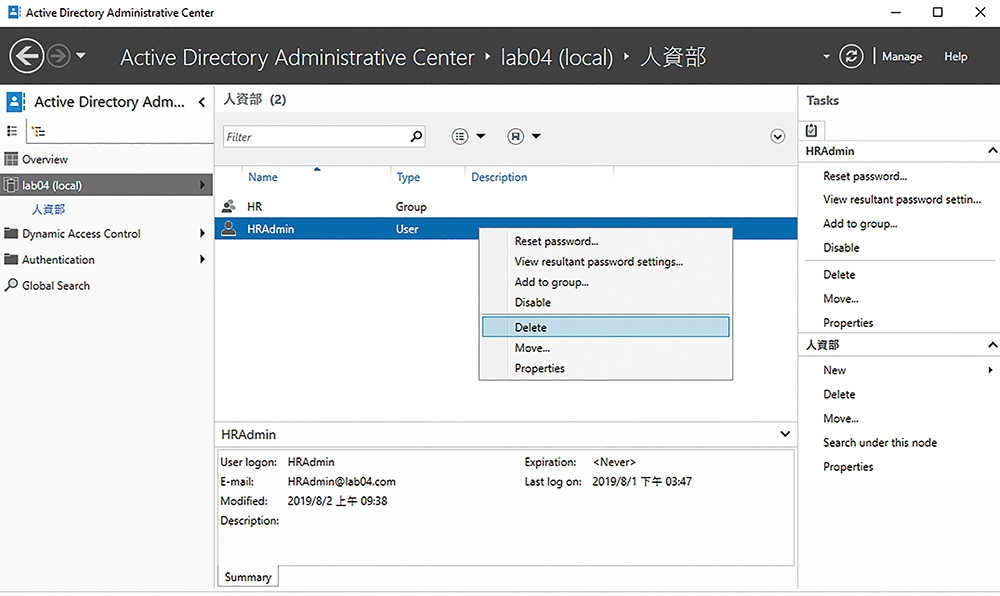Screen dimensions: 1000x596
Task: Switch navigation pane to tree view
Action: [x=39, y=131]
